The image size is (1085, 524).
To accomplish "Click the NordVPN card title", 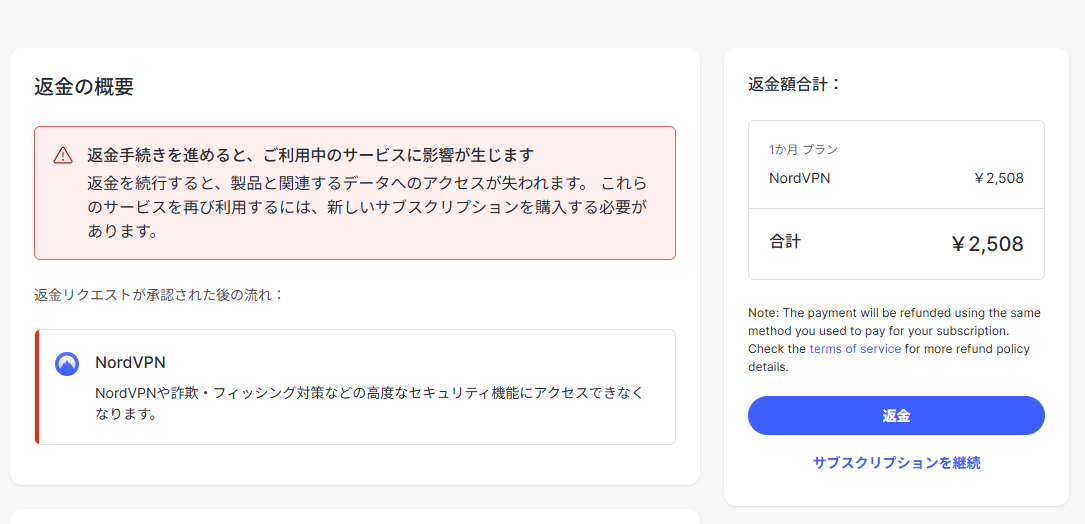I will click(130, 363).
